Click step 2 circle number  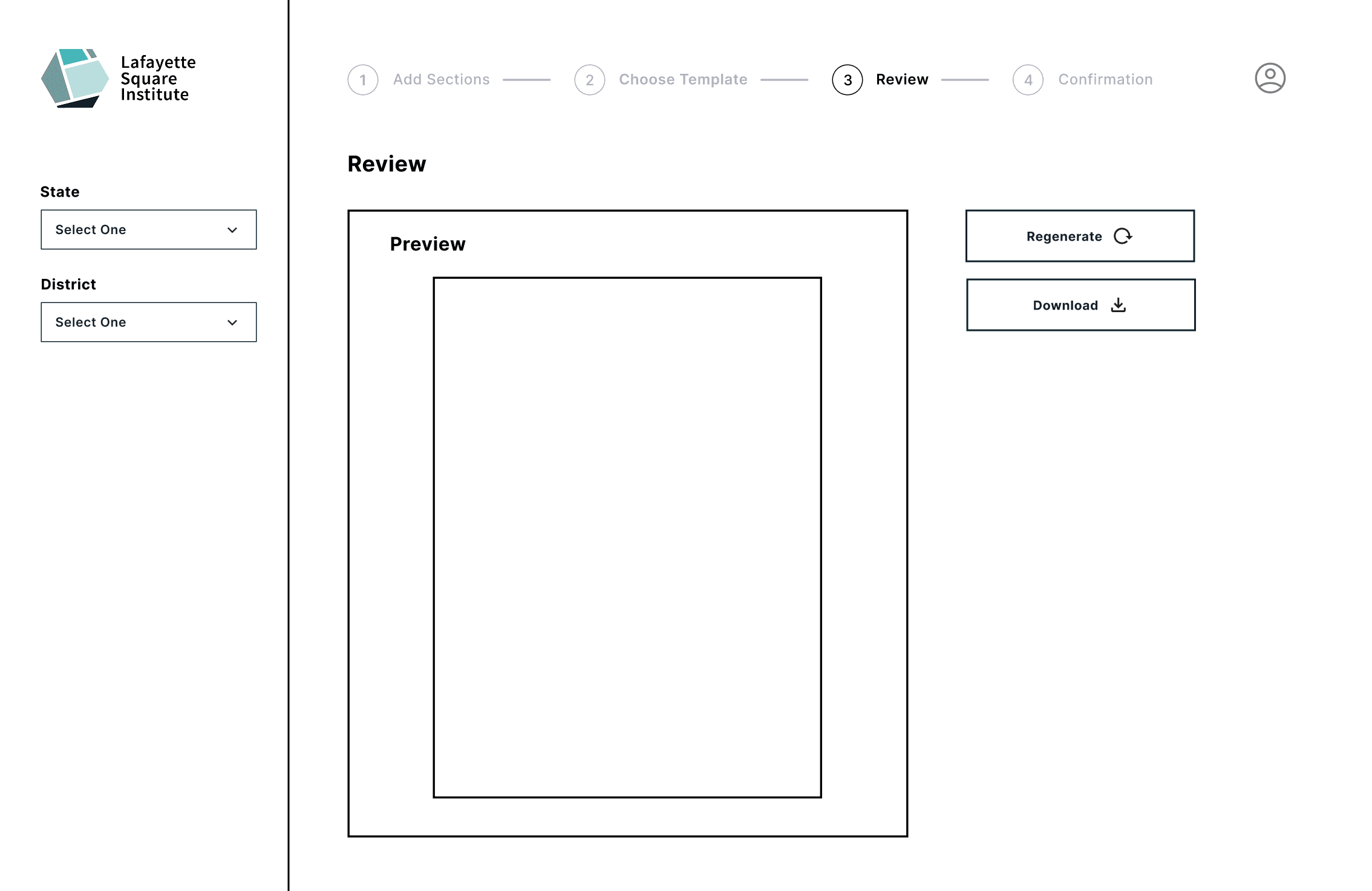[590, 80]
